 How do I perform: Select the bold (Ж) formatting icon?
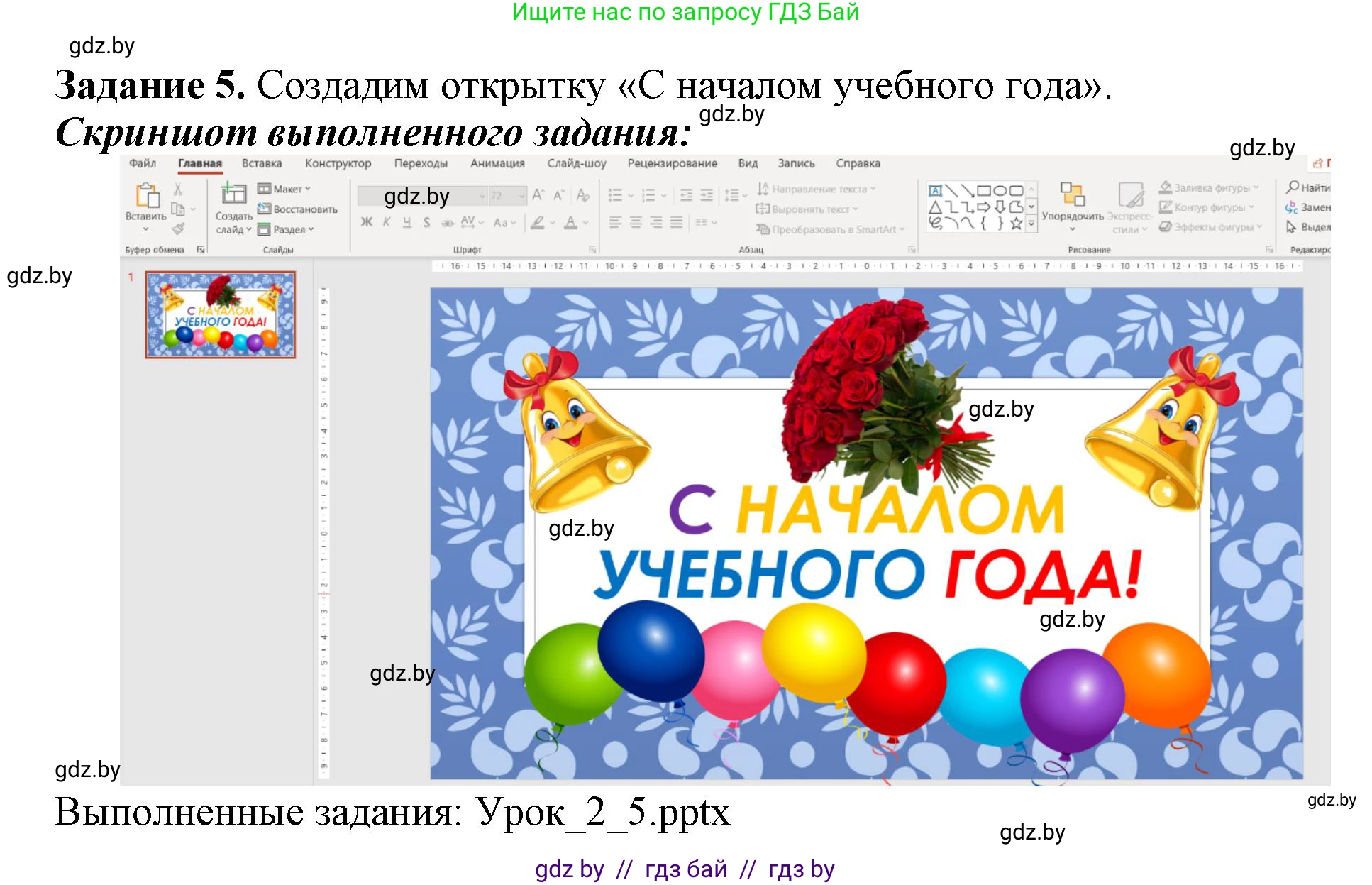click(x=365, y=222)
